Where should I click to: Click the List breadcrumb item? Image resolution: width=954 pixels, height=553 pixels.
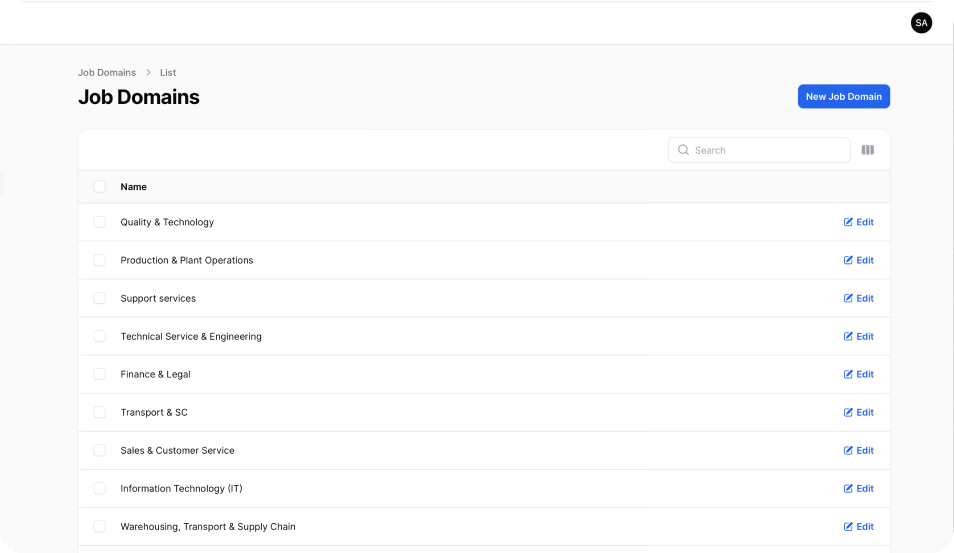[168, 72]
